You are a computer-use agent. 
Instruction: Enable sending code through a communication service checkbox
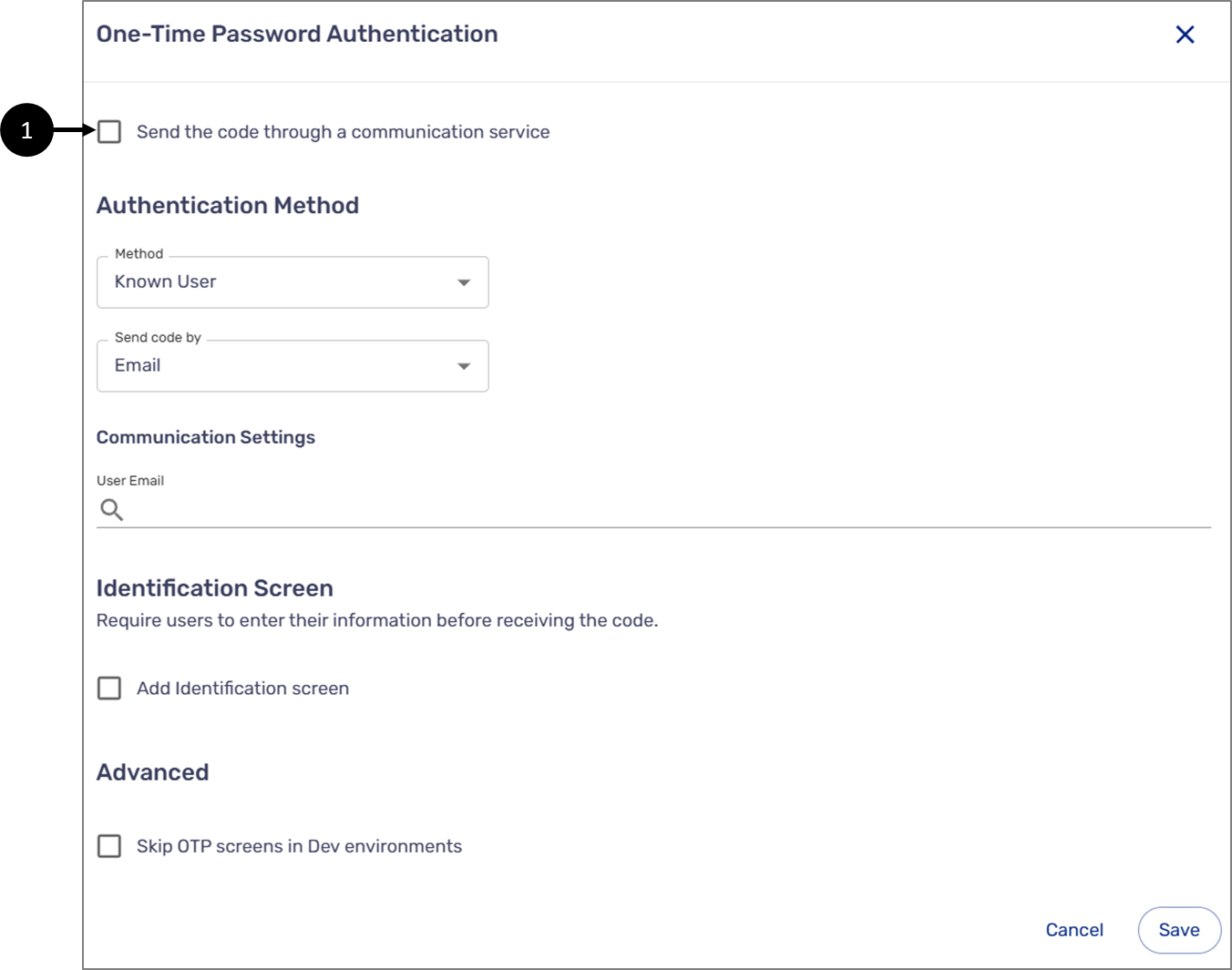point(109,132)
